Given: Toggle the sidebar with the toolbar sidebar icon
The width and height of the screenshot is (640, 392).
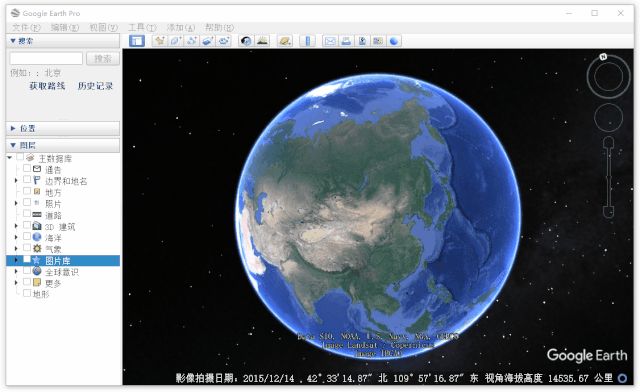Looking at the screenshot, I should tap(137, 41).
